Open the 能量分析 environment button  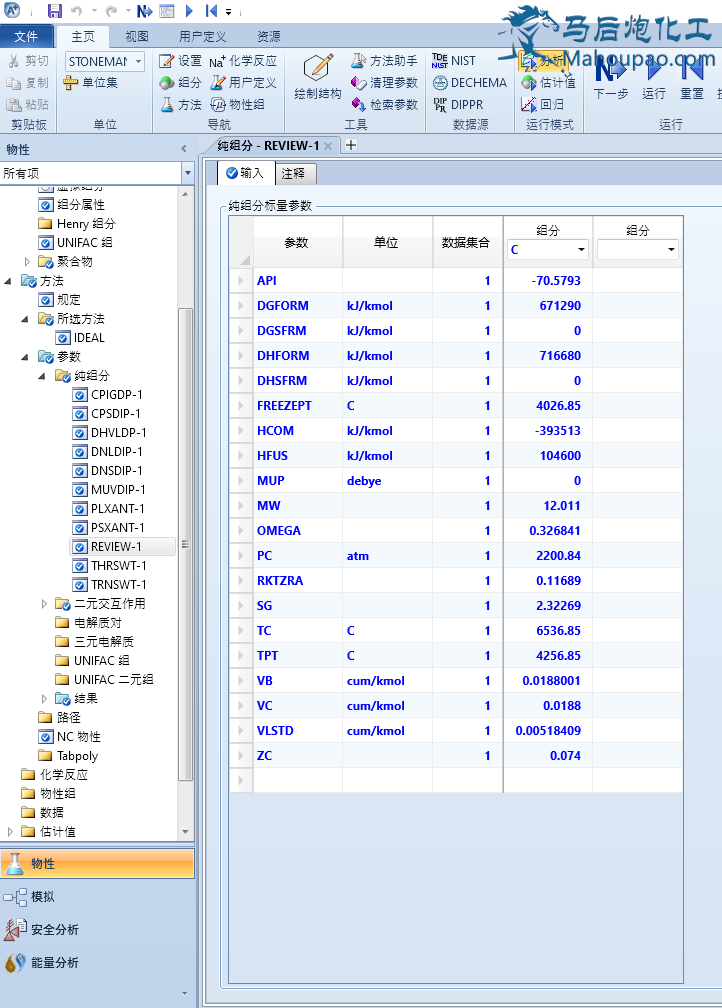coord(54,963)
